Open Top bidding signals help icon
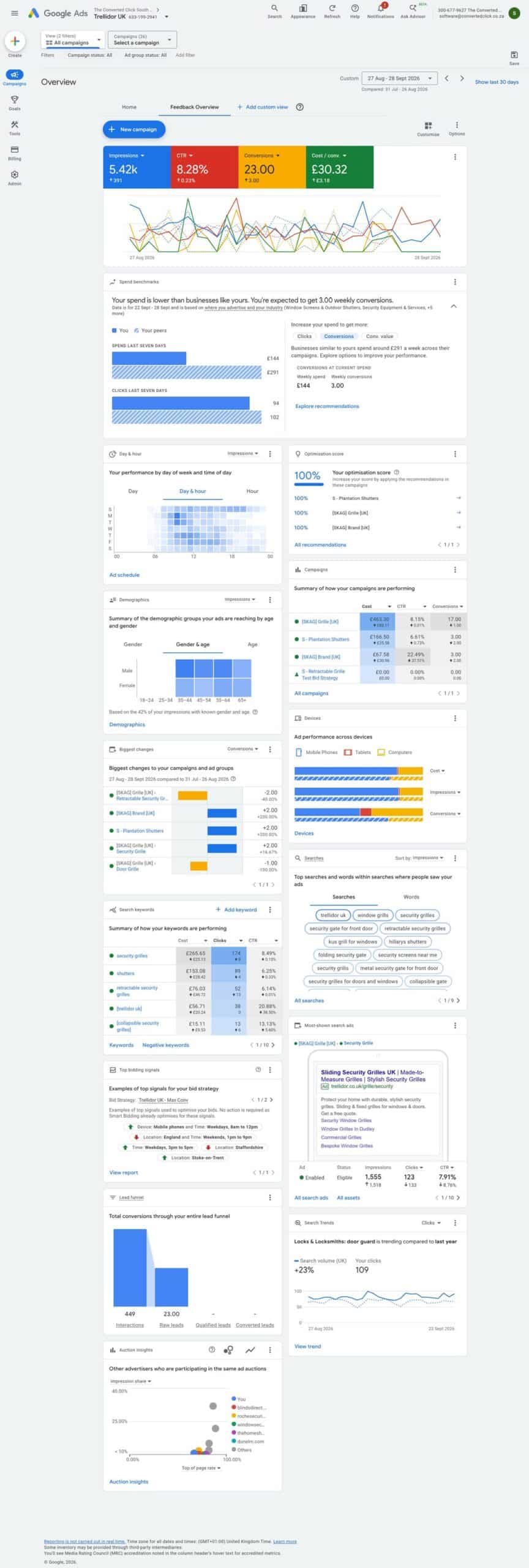The width and height of the screenshot is (529, 1568). 258,1069
